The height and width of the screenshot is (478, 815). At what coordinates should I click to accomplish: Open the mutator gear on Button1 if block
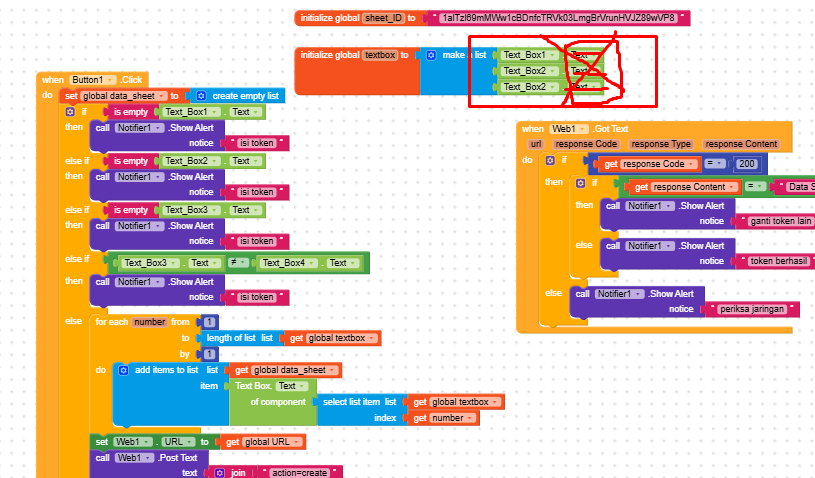click(x=70, y=112)
